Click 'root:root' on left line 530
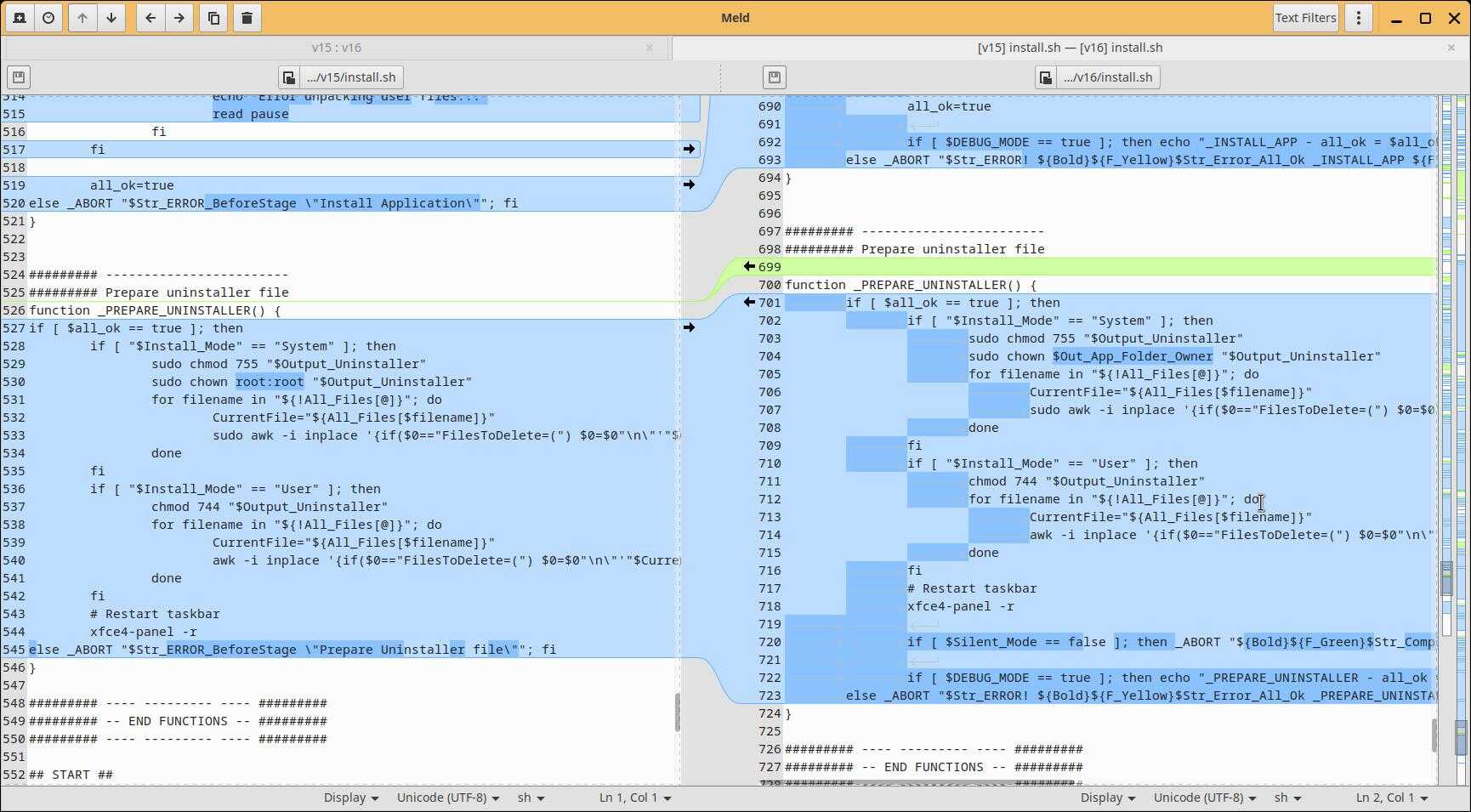 [x=270, y=382]
